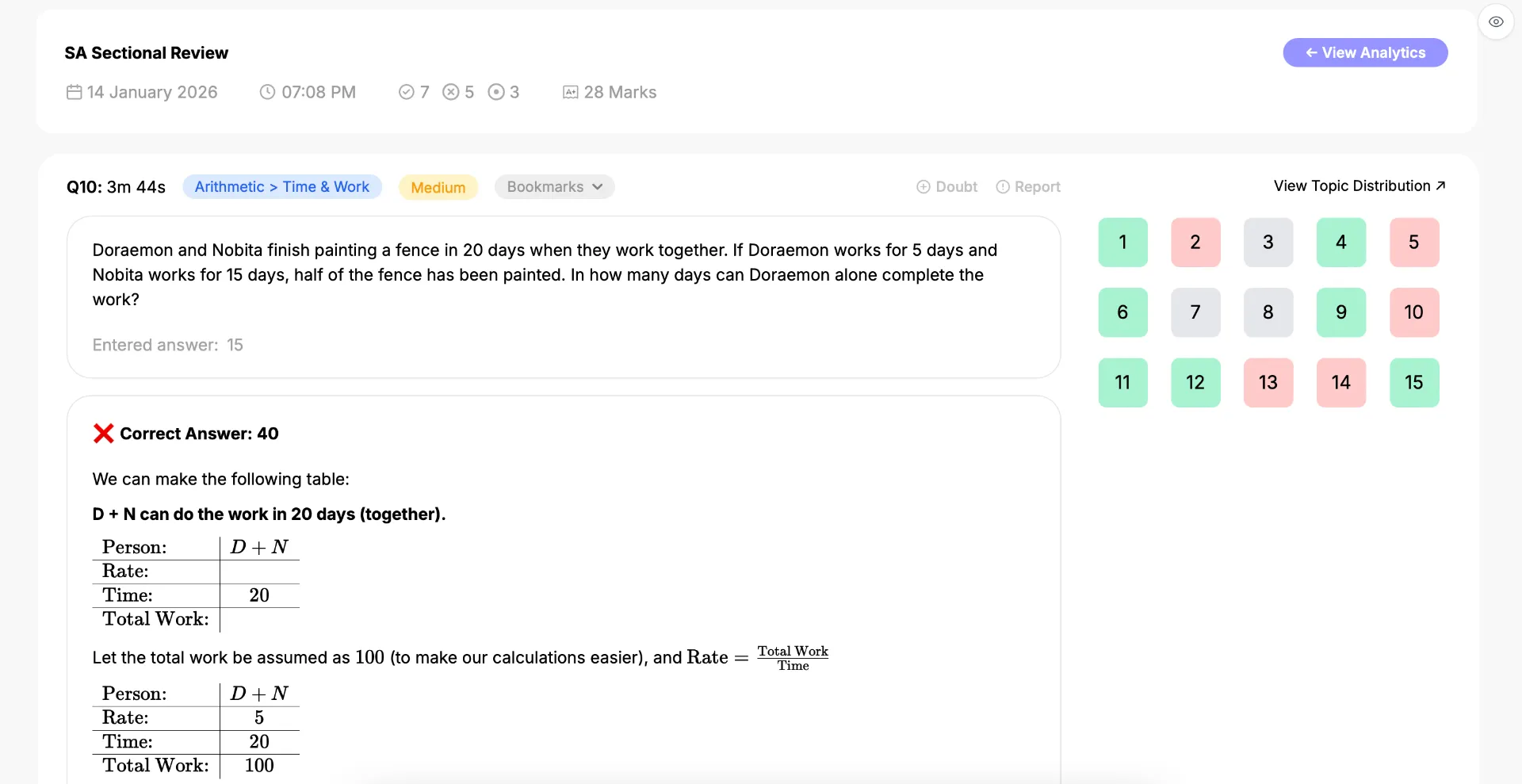This screenshot has width=1522, height=784.
Task: Select unattempted question 7 tile
Action: coord(1195,312)
